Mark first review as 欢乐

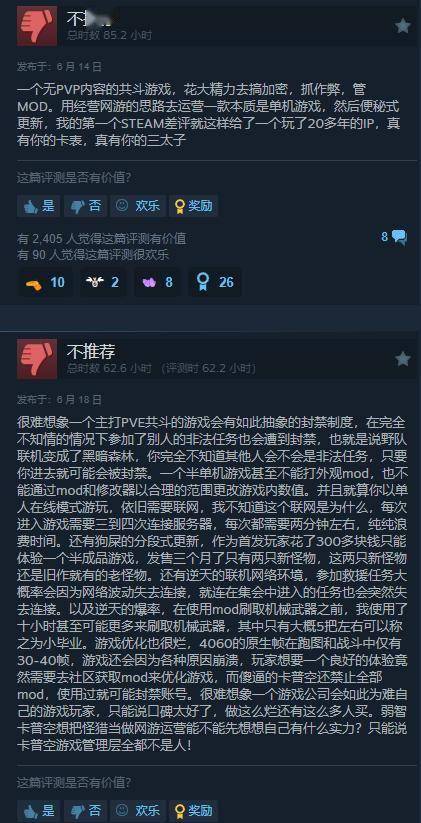(138, 206)
